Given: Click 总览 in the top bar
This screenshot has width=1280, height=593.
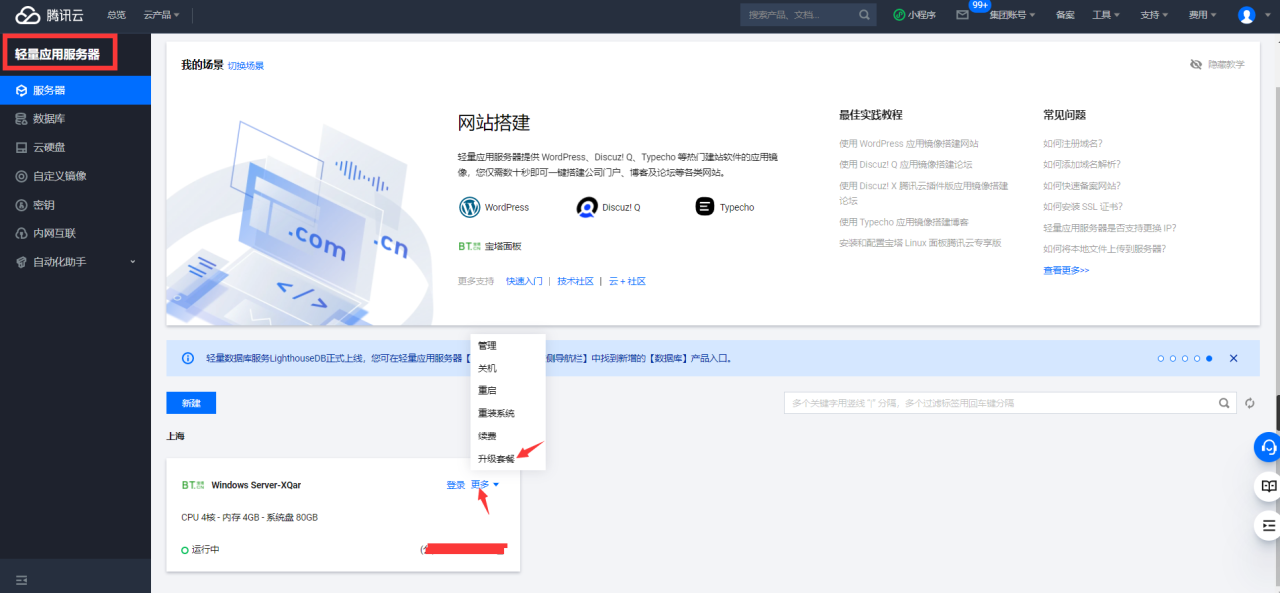Looking at the screenshot, I should coord(116,15).
